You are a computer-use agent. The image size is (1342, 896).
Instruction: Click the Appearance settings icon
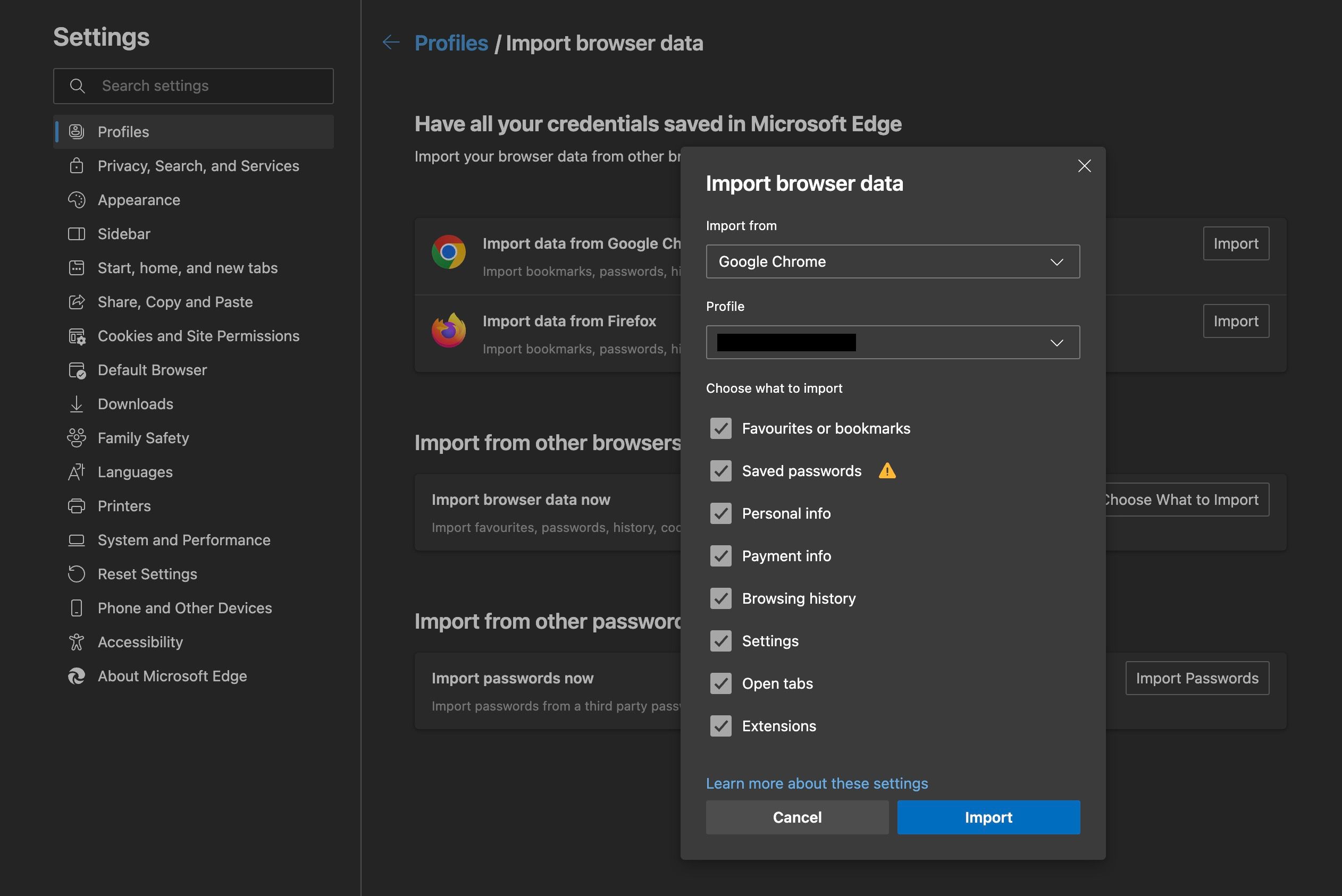tap(77, 199)
